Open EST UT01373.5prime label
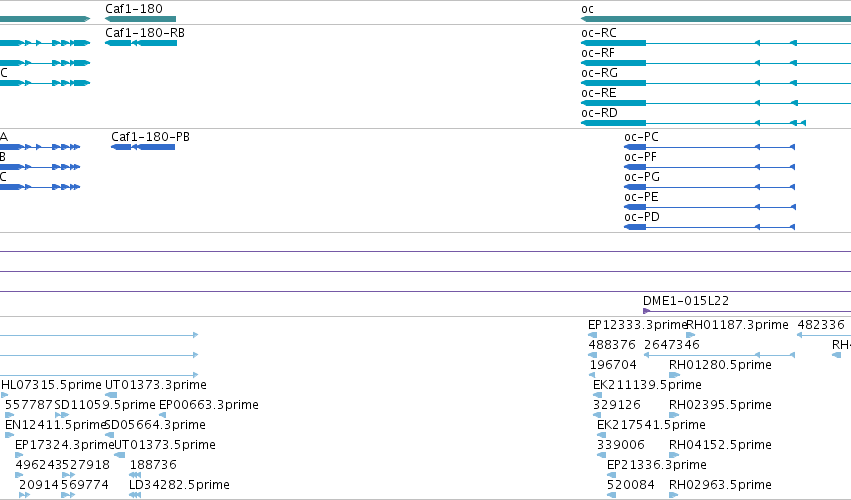The image size is (851, 500). click(165, 445)
